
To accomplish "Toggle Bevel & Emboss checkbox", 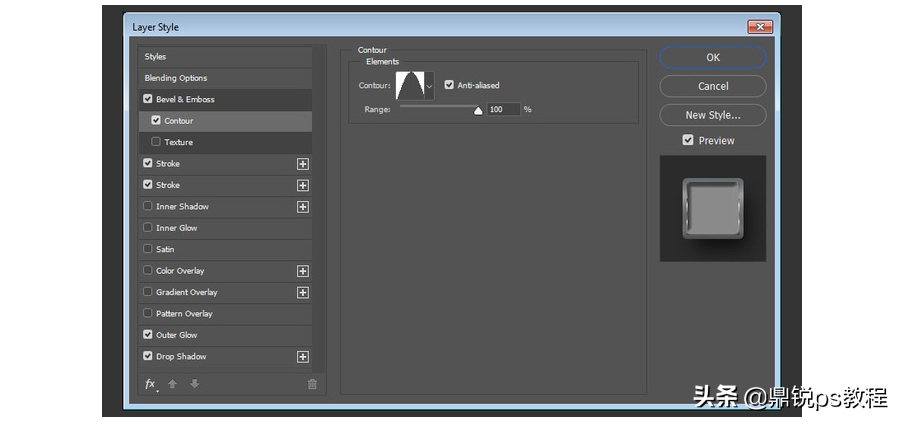I will tap(148, 99).
